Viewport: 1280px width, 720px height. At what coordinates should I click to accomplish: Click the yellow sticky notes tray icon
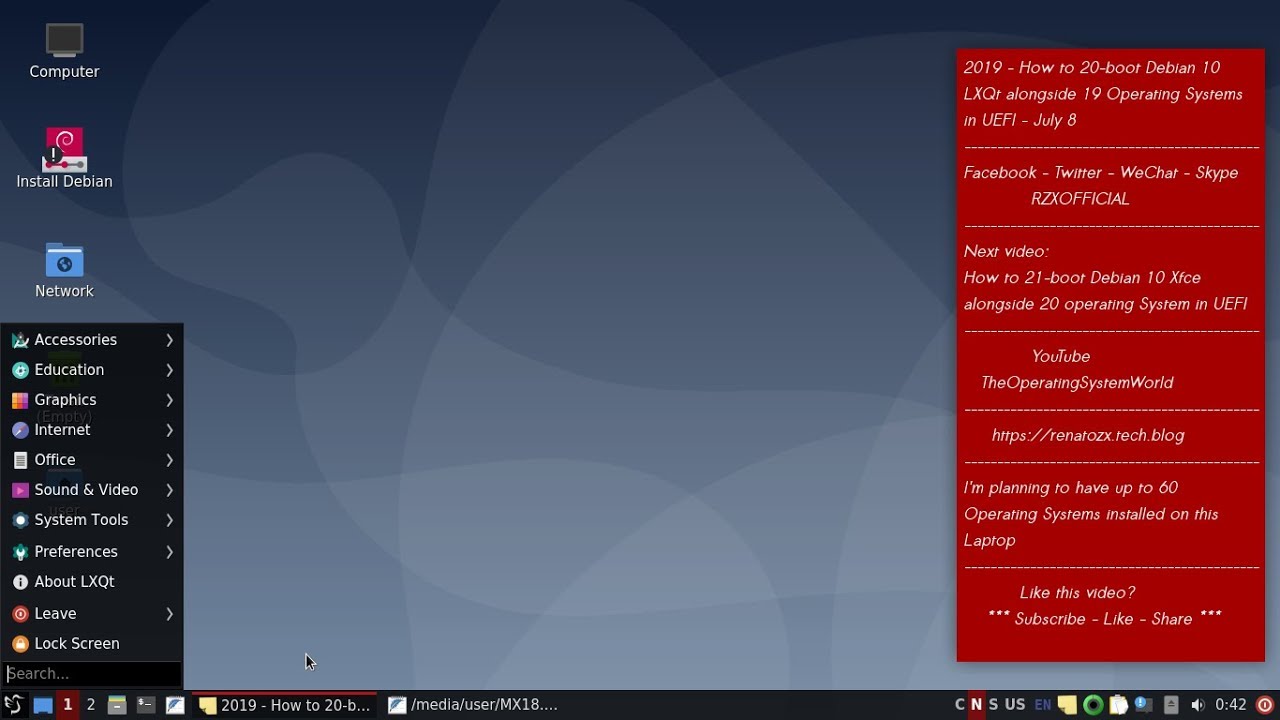(1067, 705)
